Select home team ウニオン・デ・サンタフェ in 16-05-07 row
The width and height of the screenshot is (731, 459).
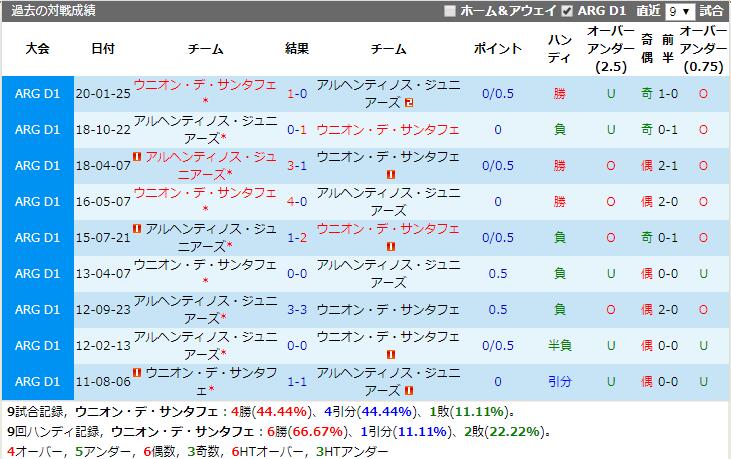[x=205, y=193]
